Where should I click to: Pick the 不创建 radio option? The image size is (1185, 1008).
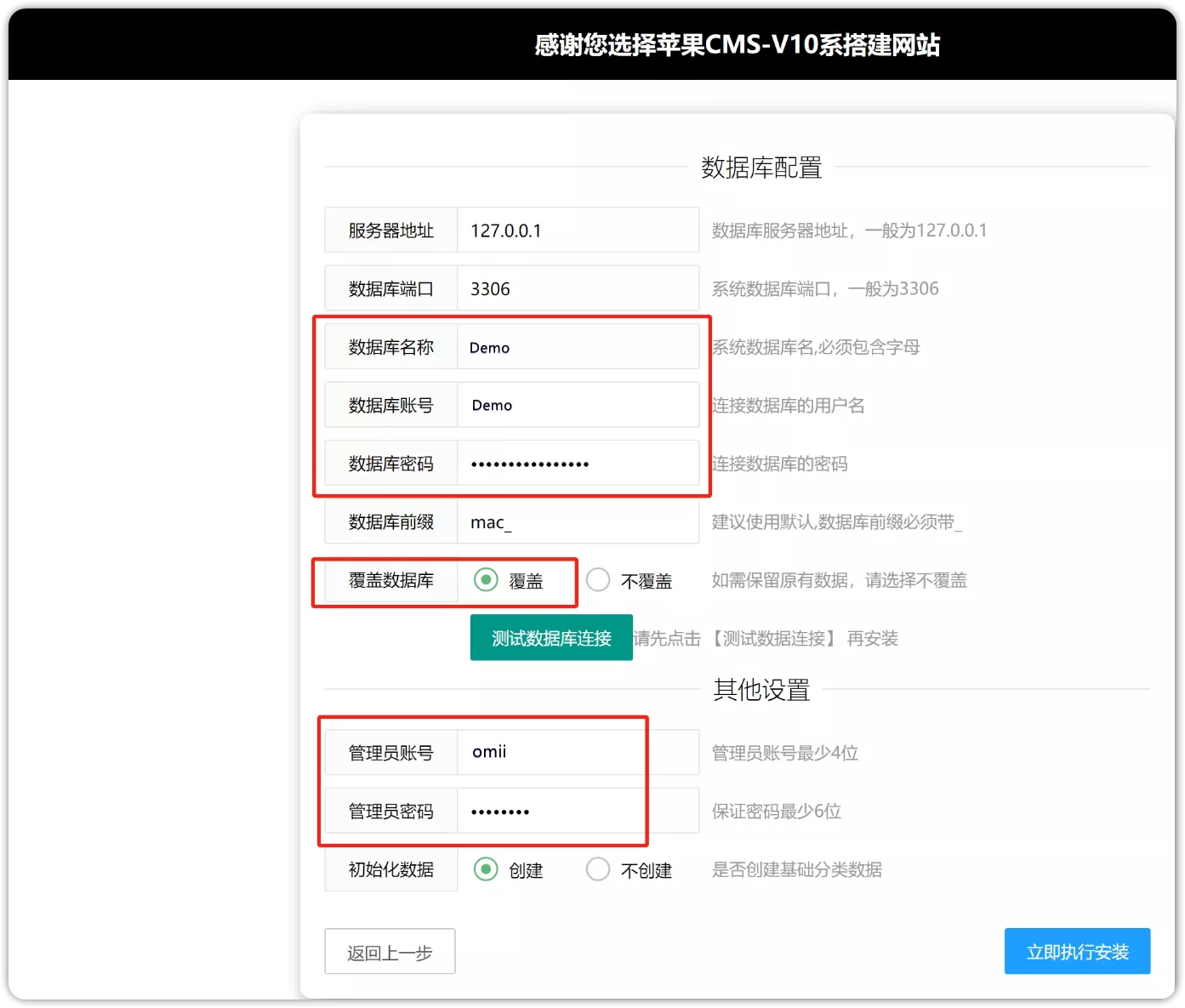[x=598, y=869]
